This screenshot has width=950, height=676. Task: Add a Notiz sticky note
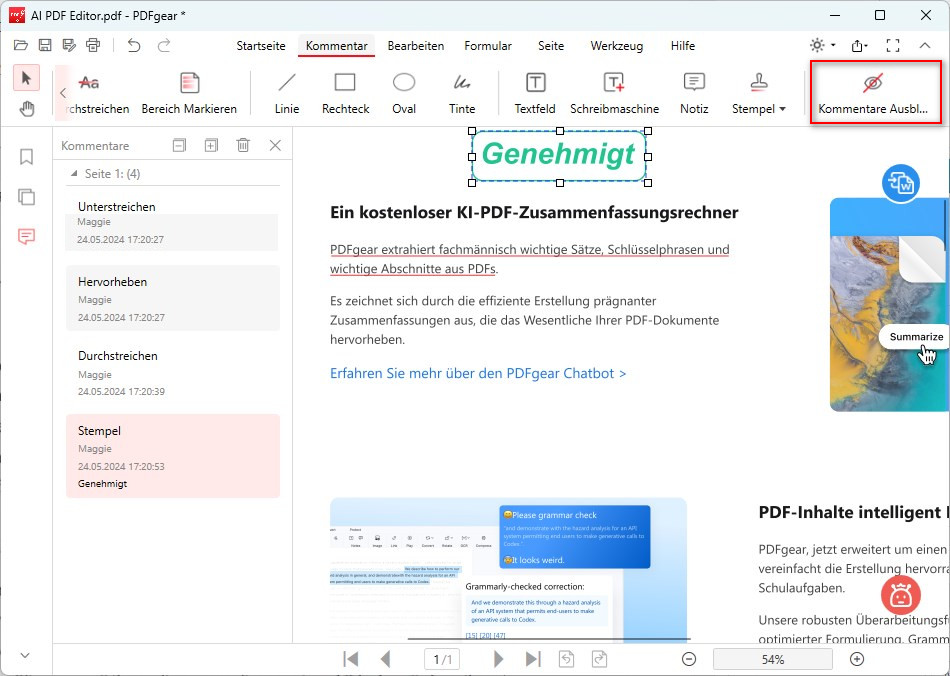pyautogui.click(x=694, y=94)
